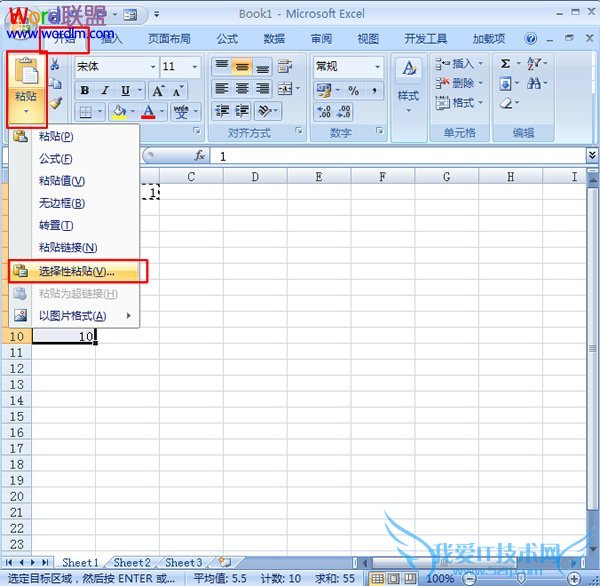Expand the formula bar chevron

(x=592, y=155)
